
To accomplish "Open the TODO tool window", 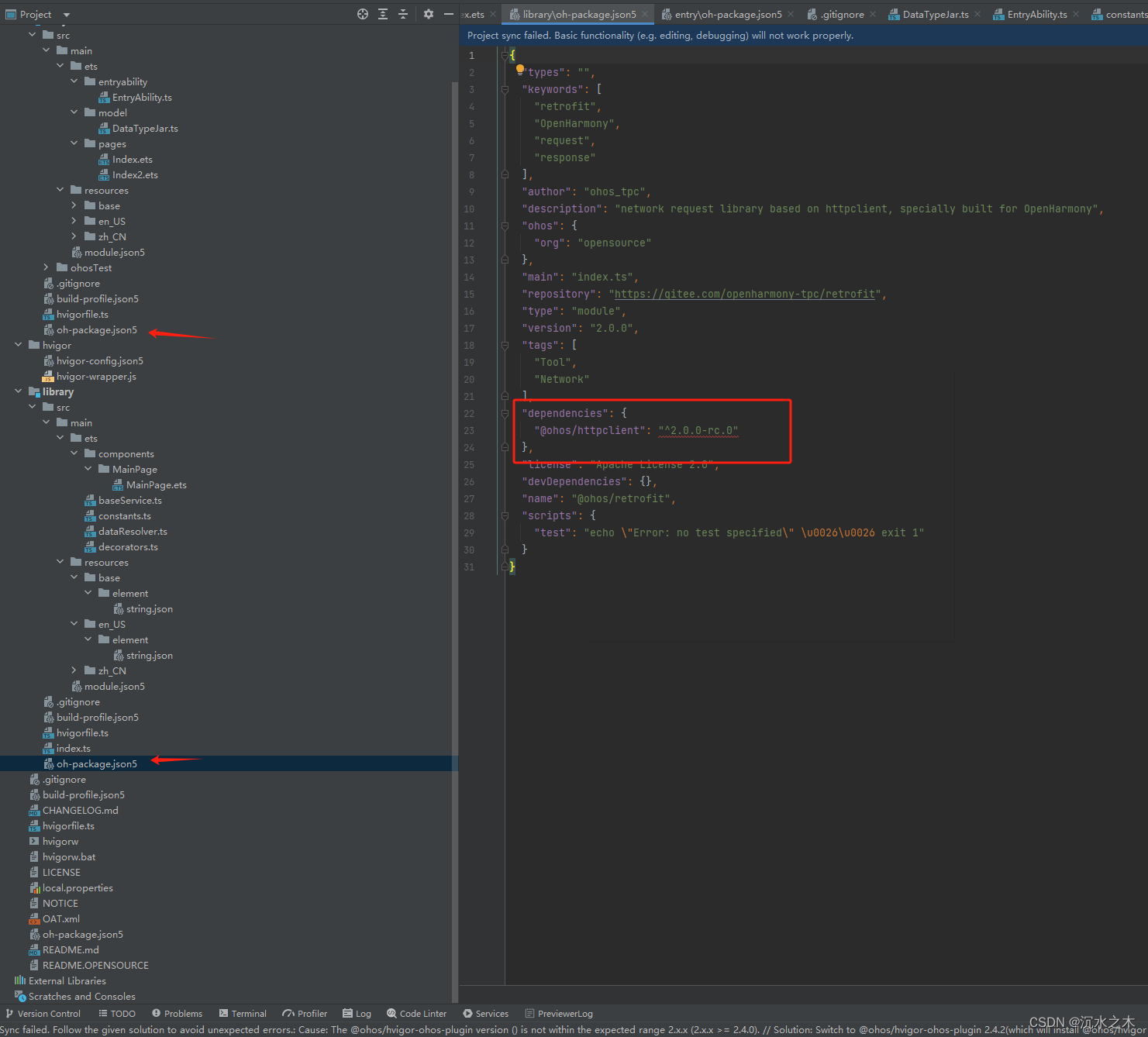I will [117, 1014].
